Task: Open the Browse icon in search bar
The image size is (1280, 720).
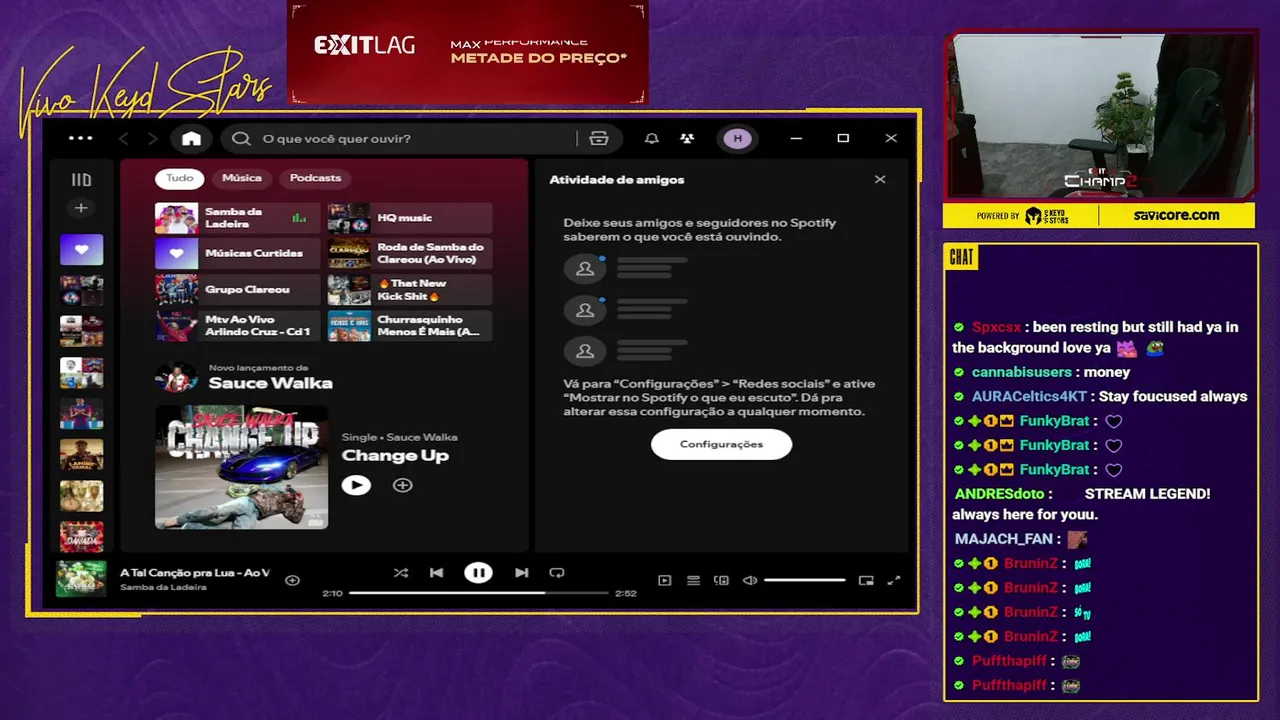Action: click(x=599, y=139)
